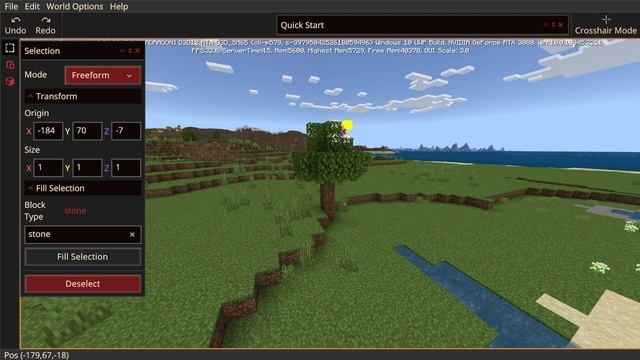Viewport: 640px width, 360px height.
Task: Click the Origin Y field showing 70
Action: [x=87, y=131]
